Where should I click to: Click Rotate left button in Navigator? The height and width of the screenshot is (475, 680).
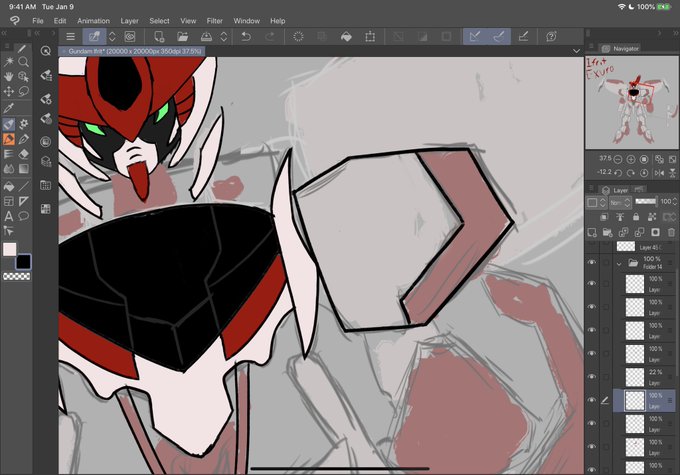pos(618,173)
